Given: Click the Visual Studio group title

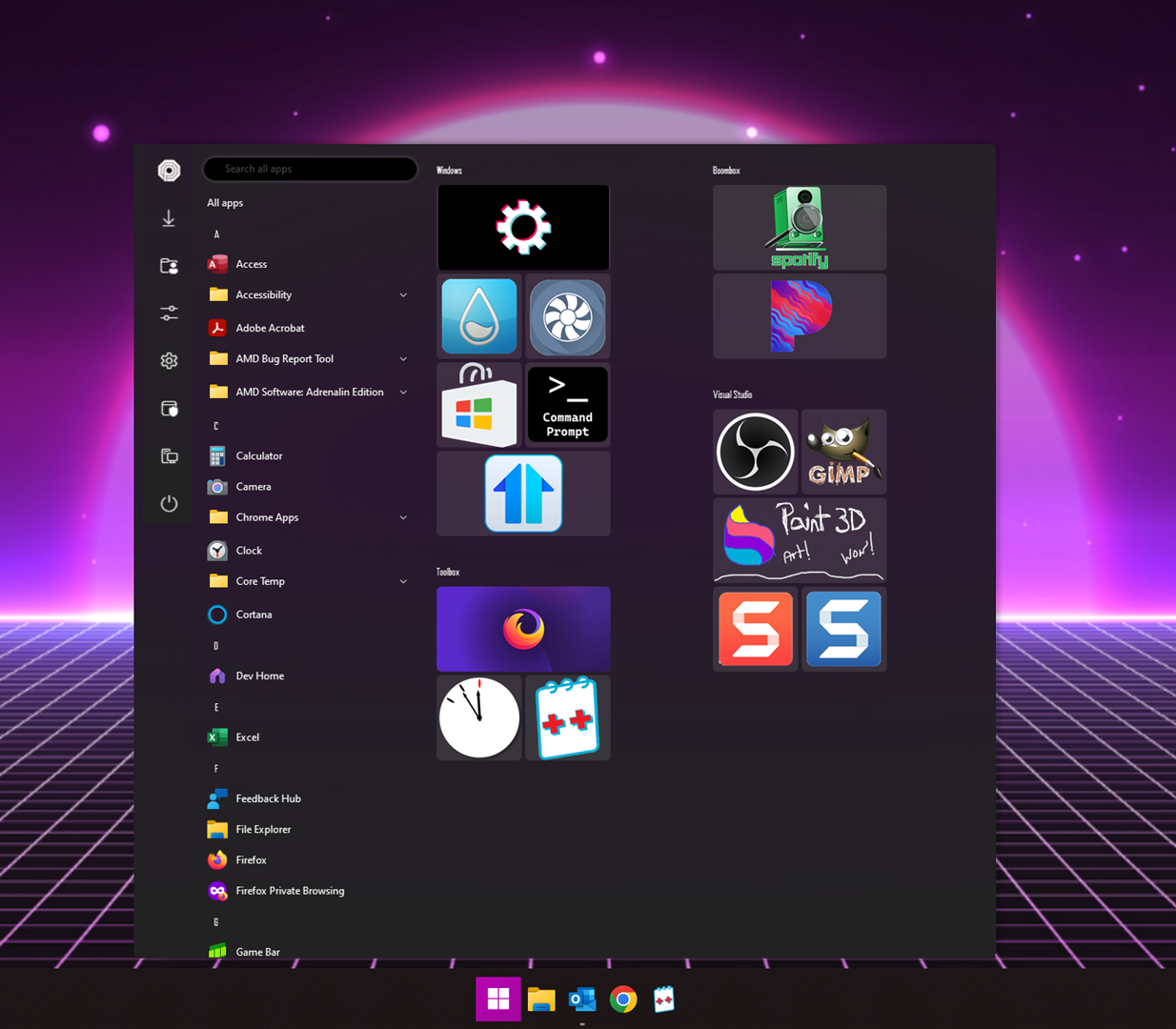Looking at the screenshot, I should click(732, 394).
